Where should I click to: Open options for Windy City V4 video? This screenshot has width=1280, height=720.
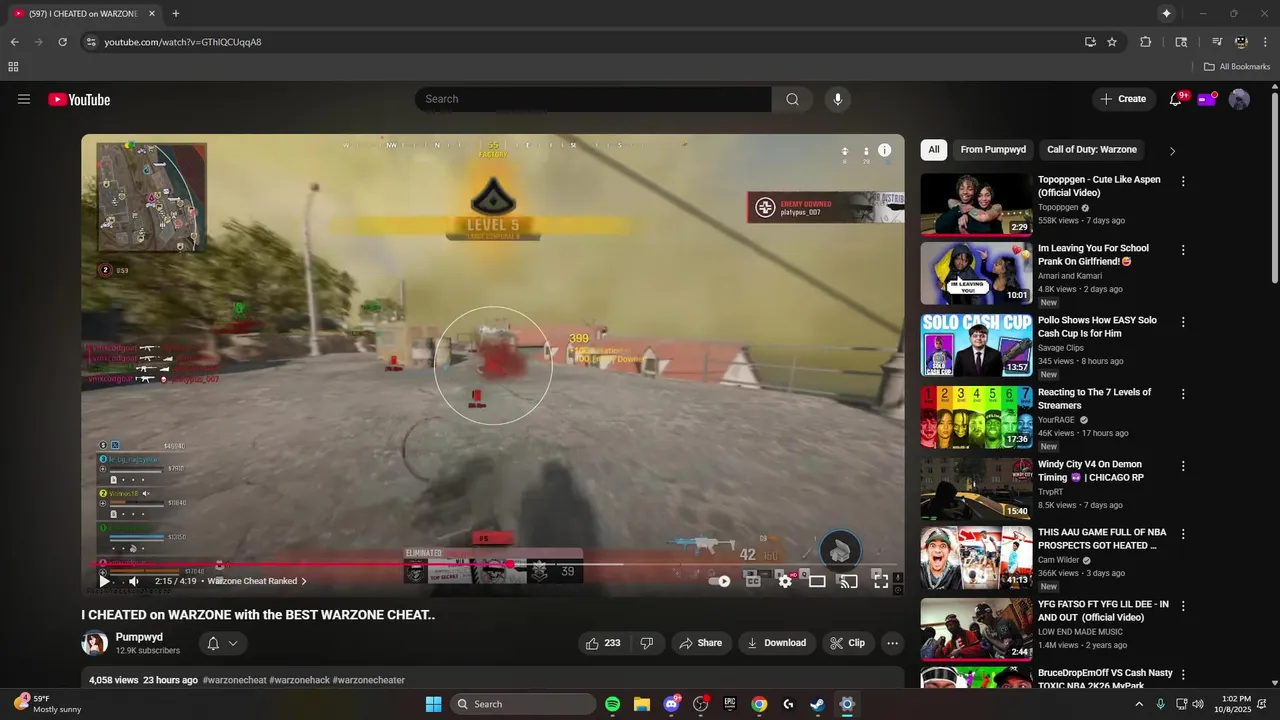click(1183, 466)
